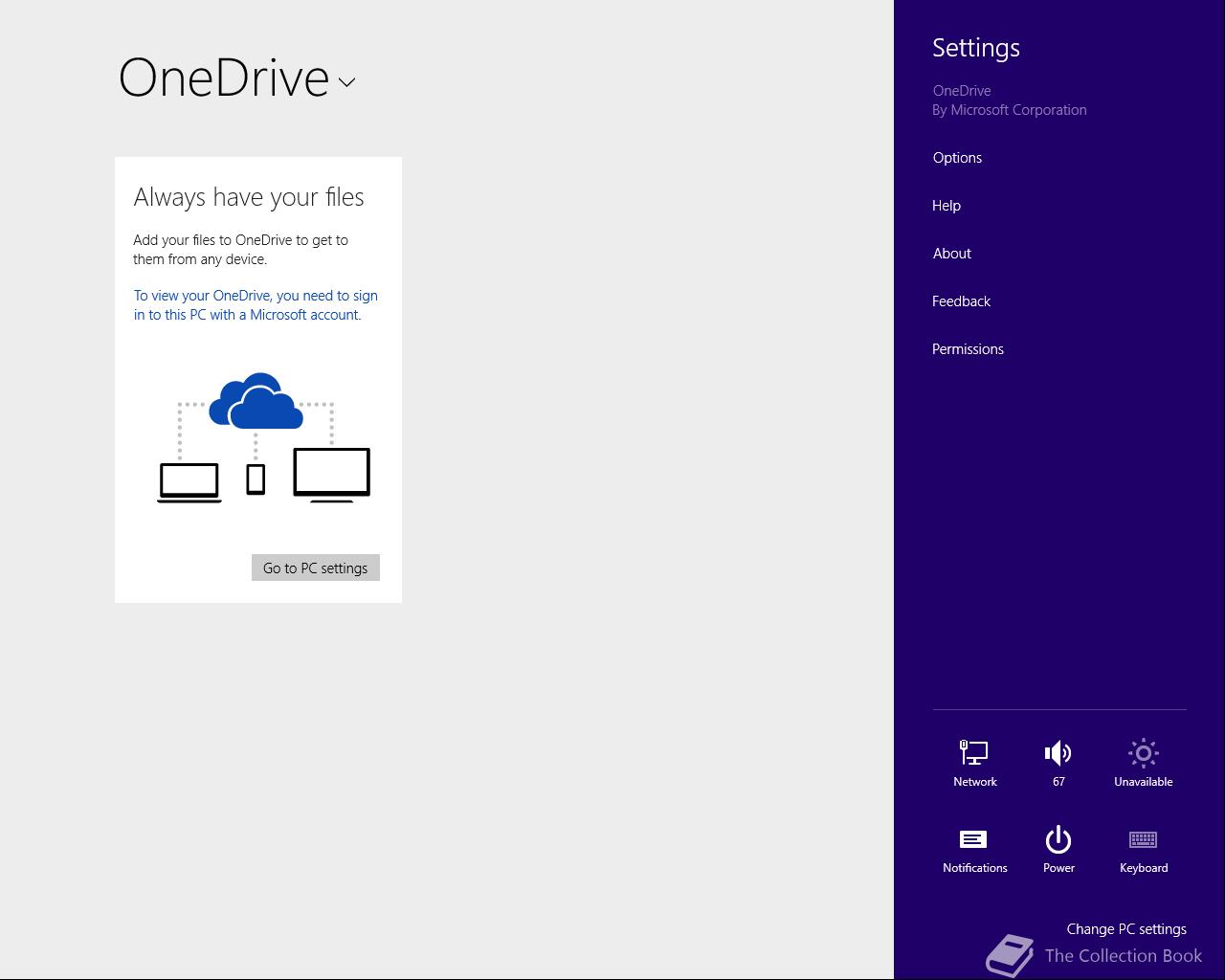Click Change PC settings link

click(x=1126, y=928)
